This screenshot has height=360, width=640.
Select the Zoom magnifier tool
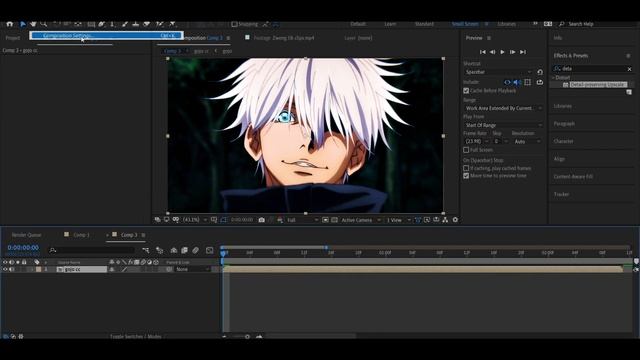44,24
